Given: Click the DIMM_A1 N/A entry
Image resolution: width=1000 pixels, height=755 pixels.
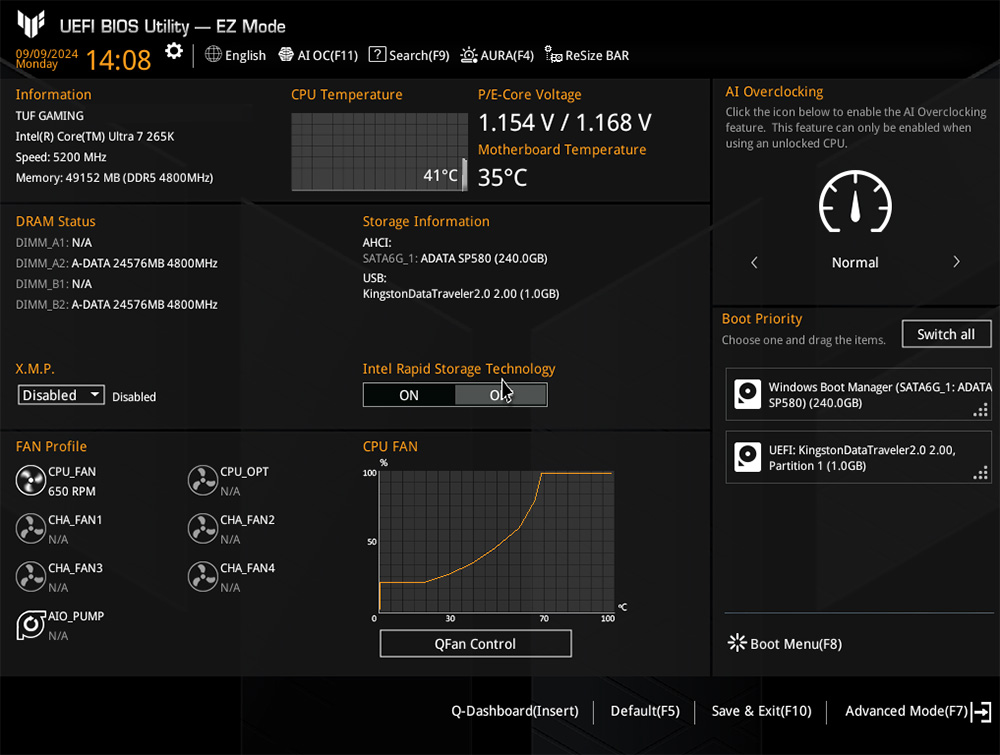Looking at the screenshot, I should pyautogui.click(x=54, y=243).
